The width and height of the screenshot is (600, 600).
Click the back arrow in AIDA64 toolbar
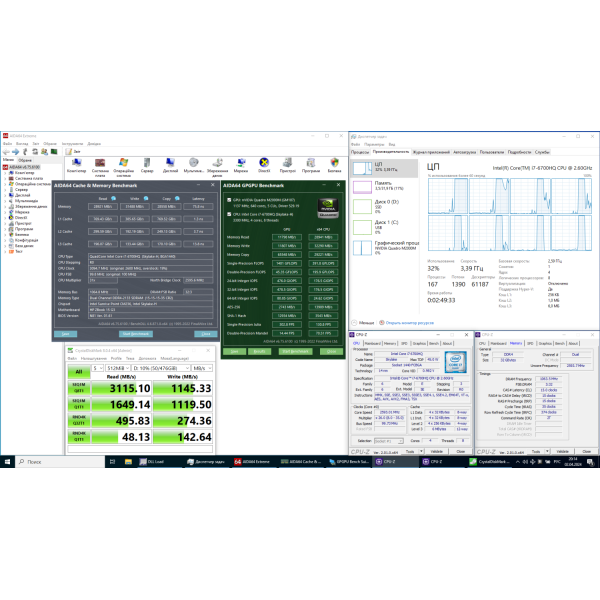coord(6,152)
